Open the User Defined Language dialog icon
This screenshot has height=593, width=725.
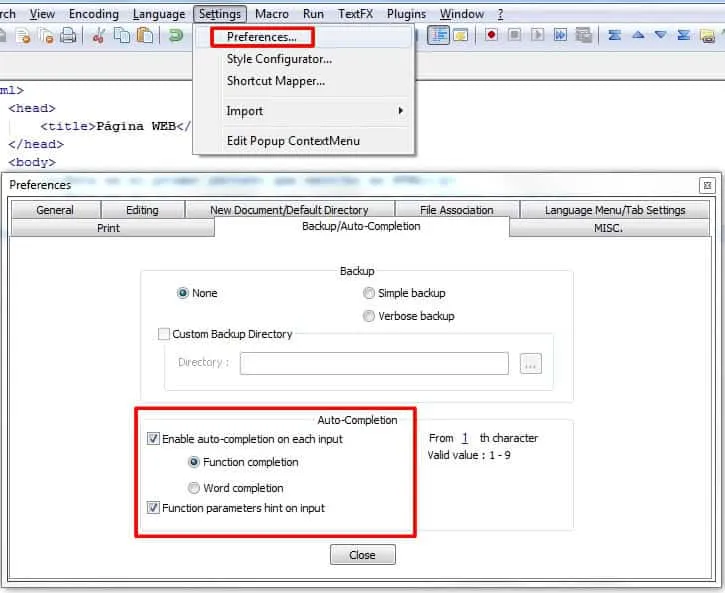click(x=461, y=35)
